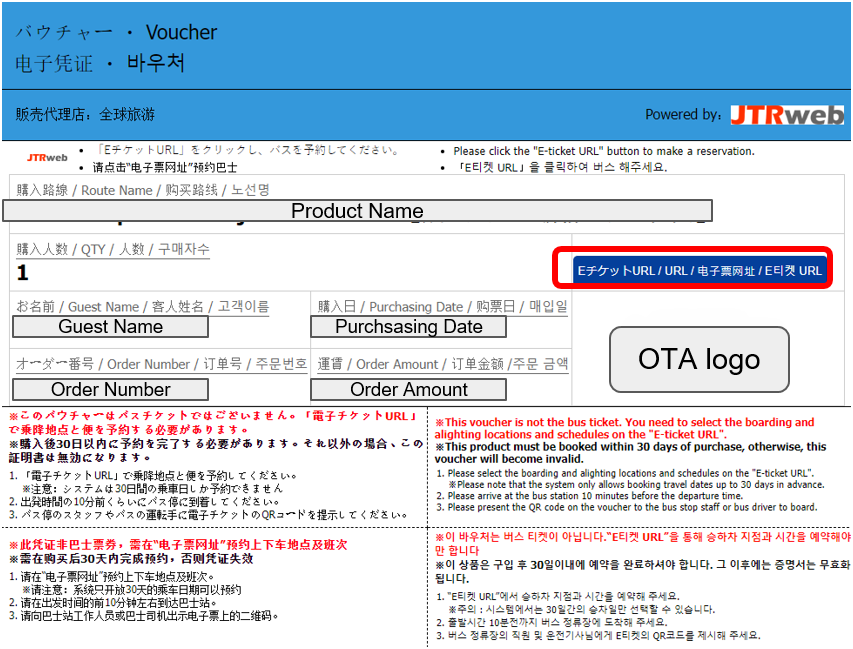
Task: Click the QTY label above the quantity
Action: (x=113, y=250)
